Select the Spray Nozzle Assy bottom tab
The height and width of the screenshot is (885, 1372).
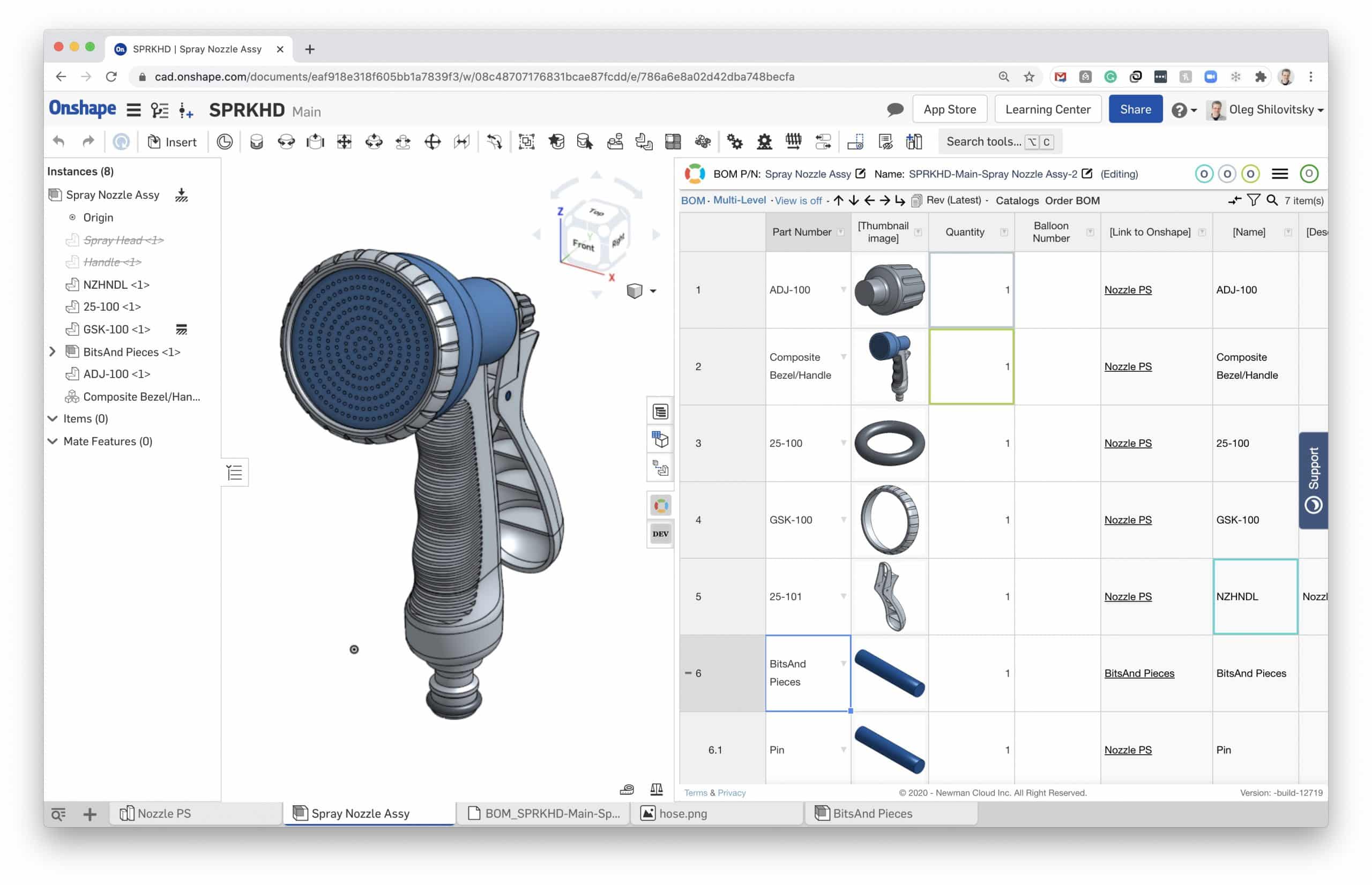pyautogui.click(x=369, y=813)
